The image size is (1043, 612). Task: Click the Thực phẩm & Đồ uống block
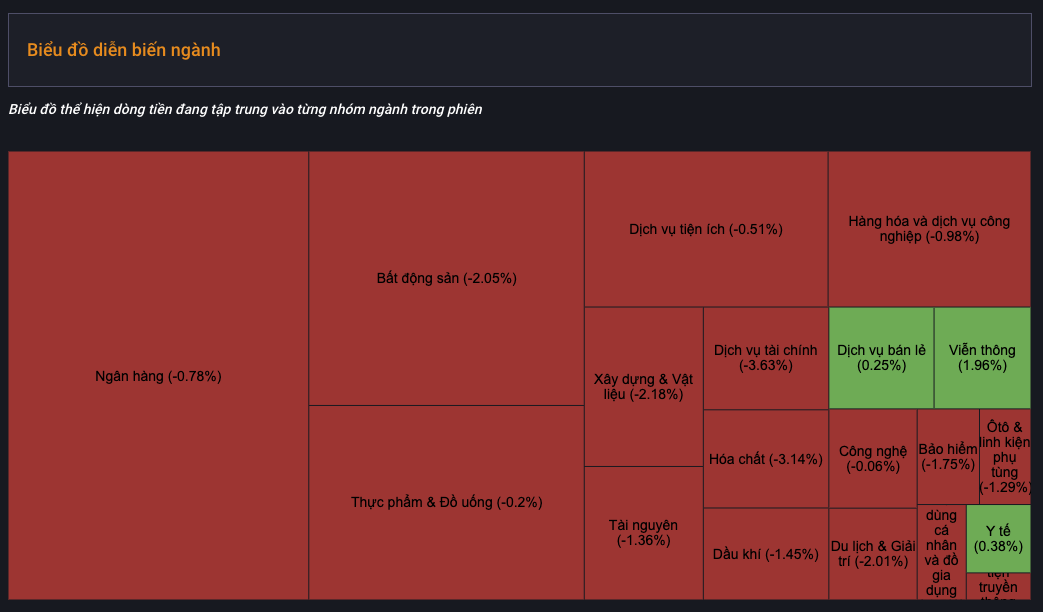[x=446, y=503]
